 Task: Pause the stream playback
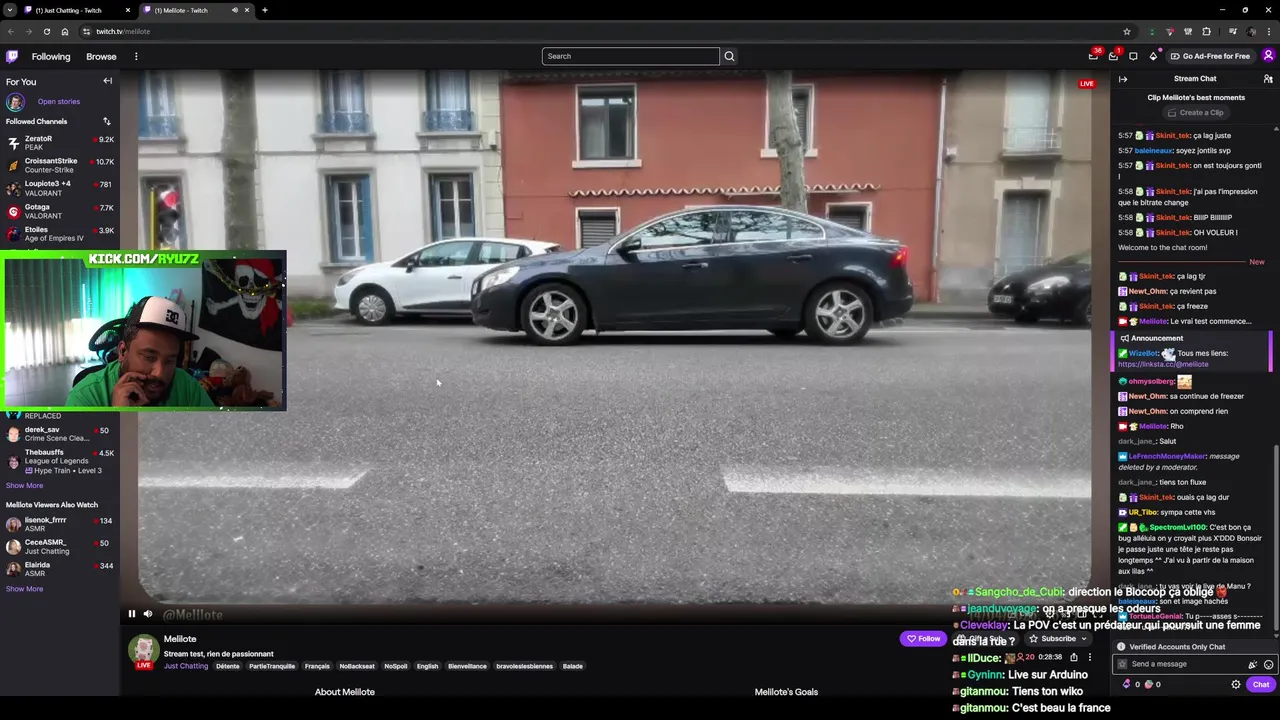[x=131, y=614]
